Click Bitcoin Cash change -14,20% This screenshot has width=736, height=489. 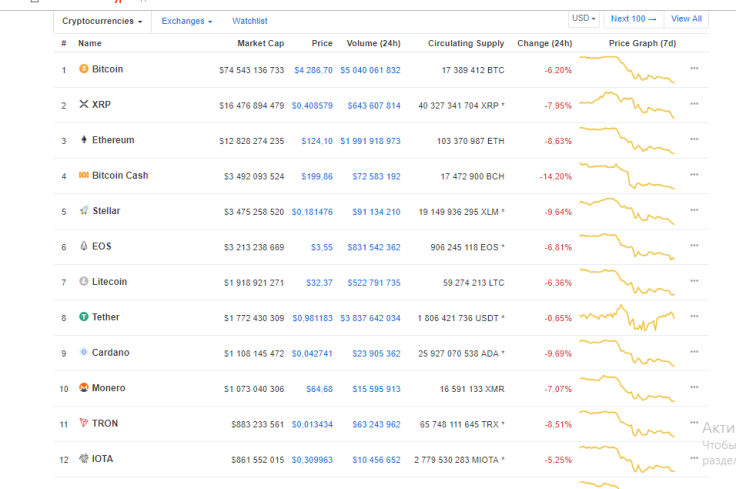(556, 176)
